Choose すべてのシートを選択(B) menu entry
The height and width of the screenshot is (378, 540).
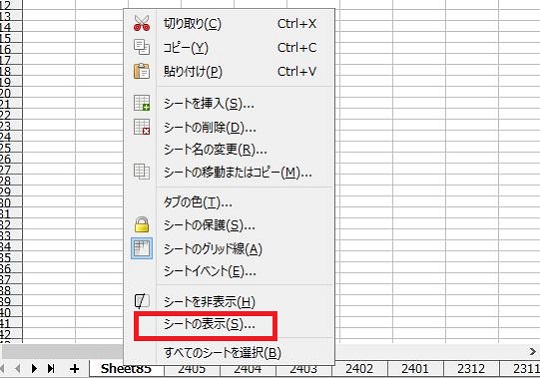tap(229, 352)
